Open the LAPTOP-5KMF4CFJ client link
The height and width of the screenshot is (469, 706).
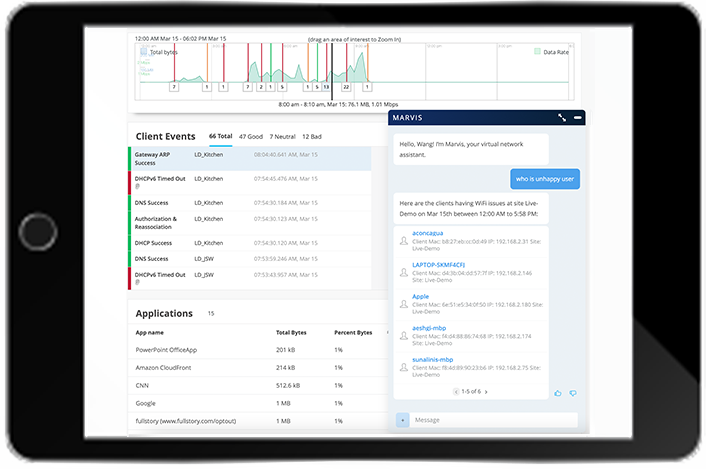pos(439,265)
